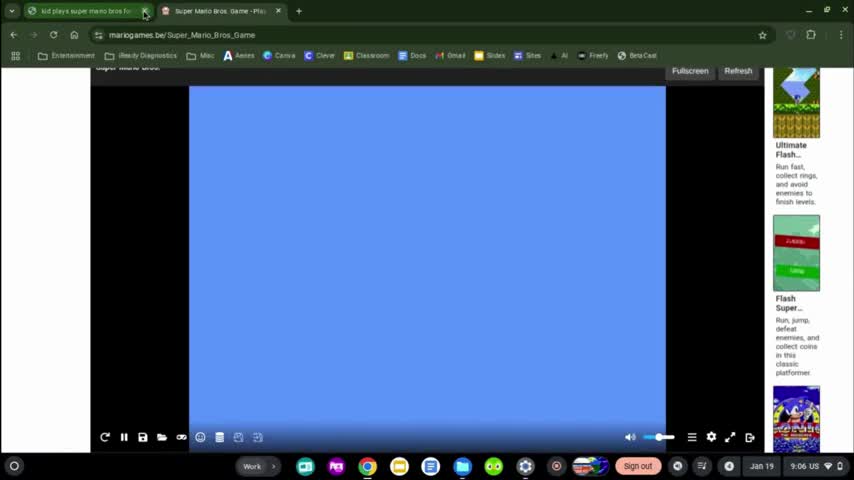Open the Ultimate Flash game thumbnail
The image size is (854, 480).
coord(796,103)
